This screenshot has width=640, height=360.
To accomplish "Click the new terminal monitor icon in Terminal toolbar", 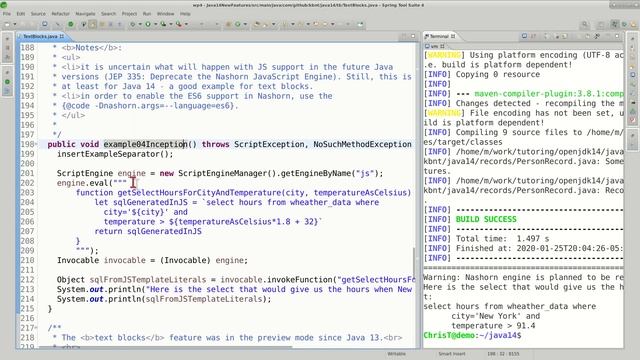I will pos(524,36).
